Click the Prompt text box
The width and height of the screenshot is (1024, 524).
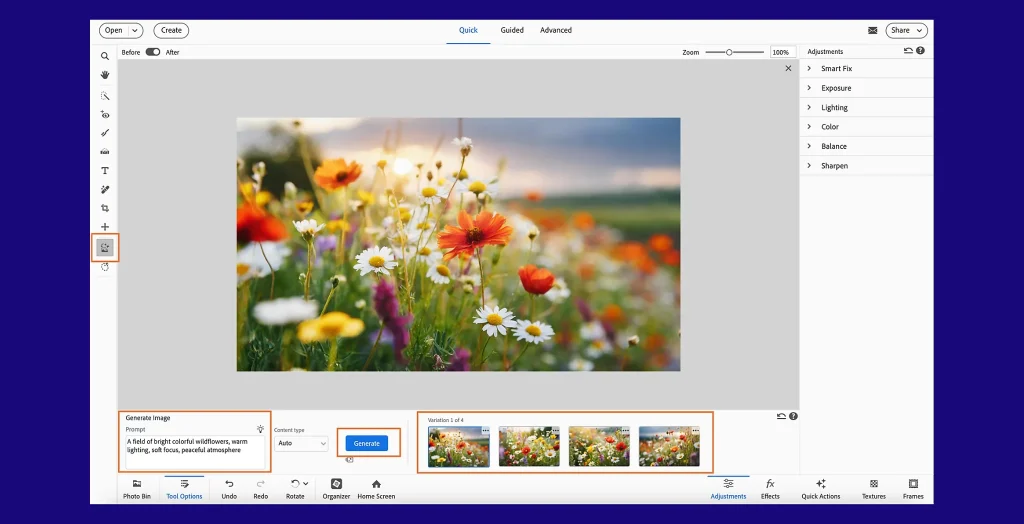[195, 452]
